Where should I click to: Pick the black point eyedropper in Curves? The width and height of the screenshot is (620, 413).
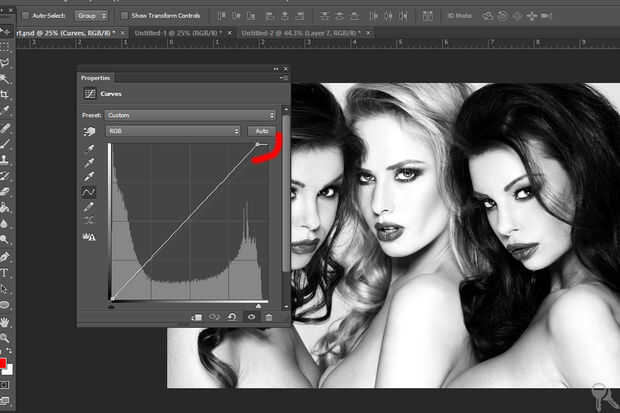coord(88,149)
